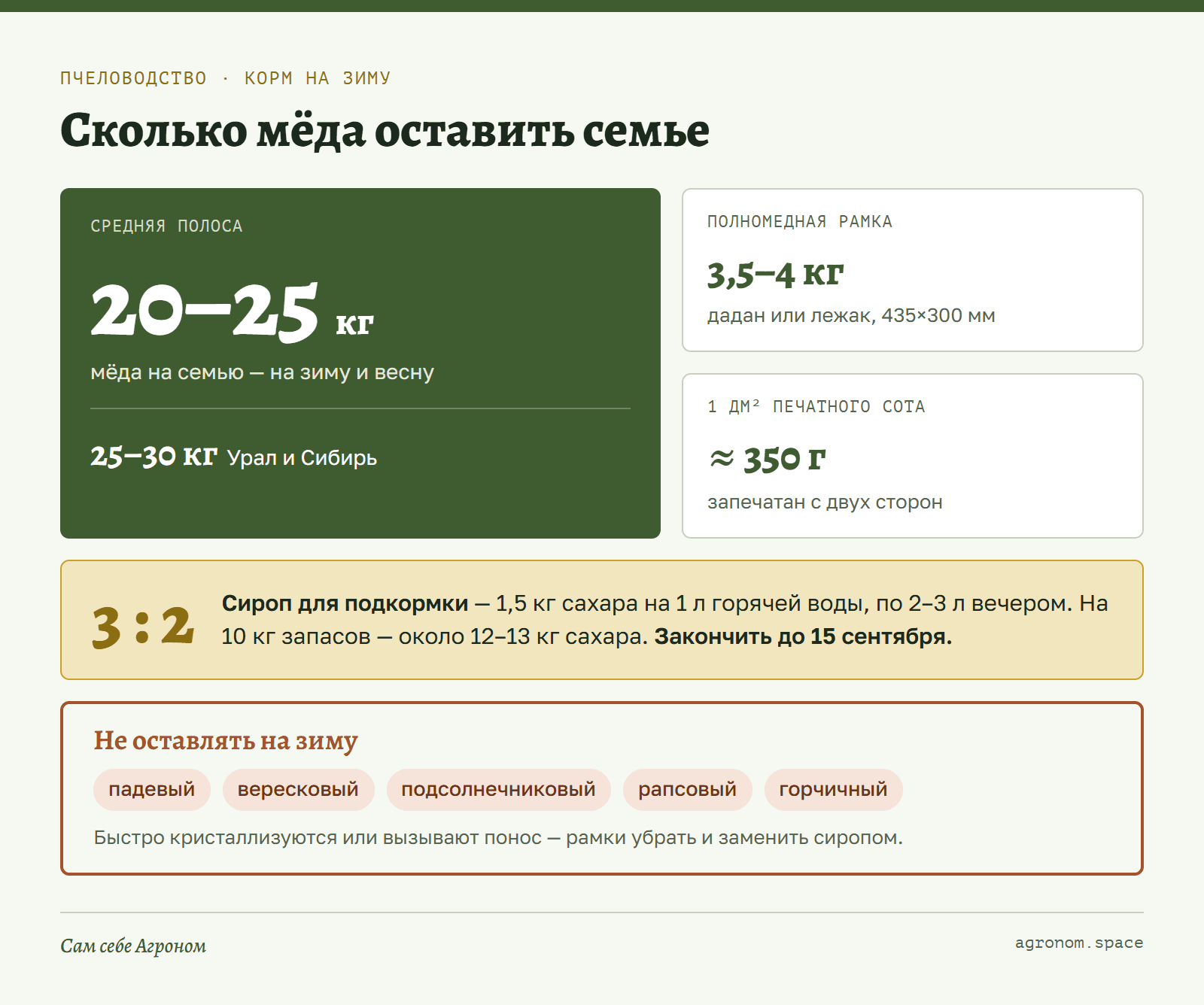
Task: Select the 'вересковый' tag
Action: [298, 790]
